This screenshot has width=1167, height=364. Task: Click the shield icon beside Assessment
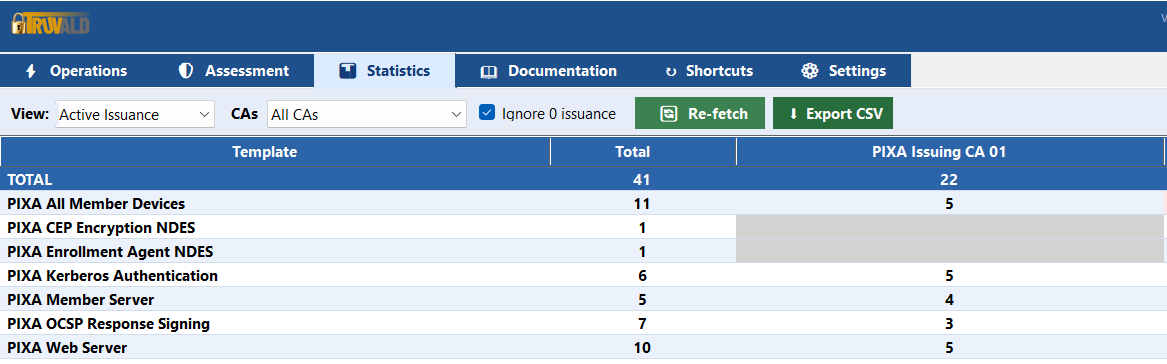point(186,71)
